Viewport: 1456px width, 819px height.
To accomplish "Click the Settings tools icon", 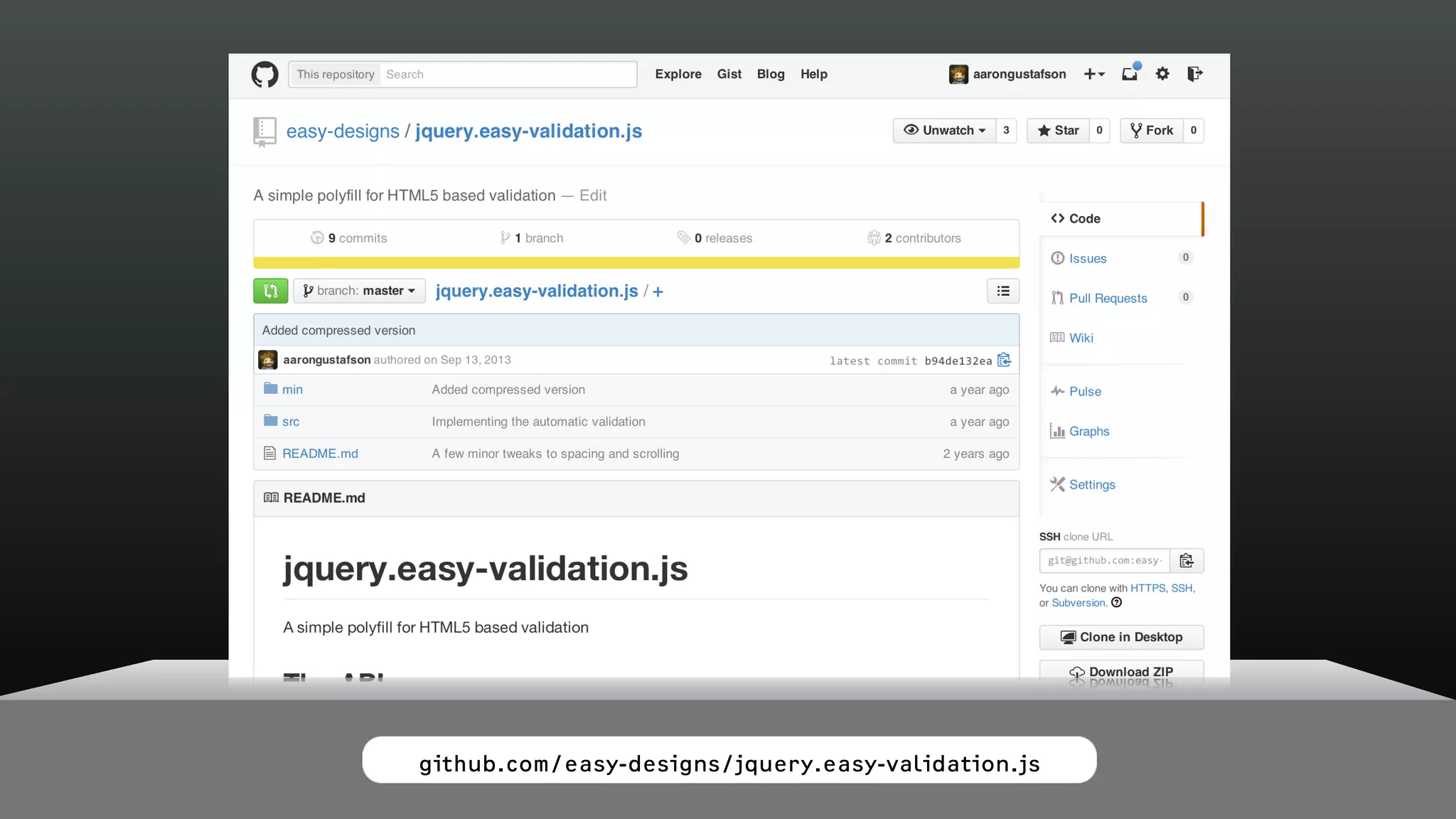I will [x=1058, y=484].
